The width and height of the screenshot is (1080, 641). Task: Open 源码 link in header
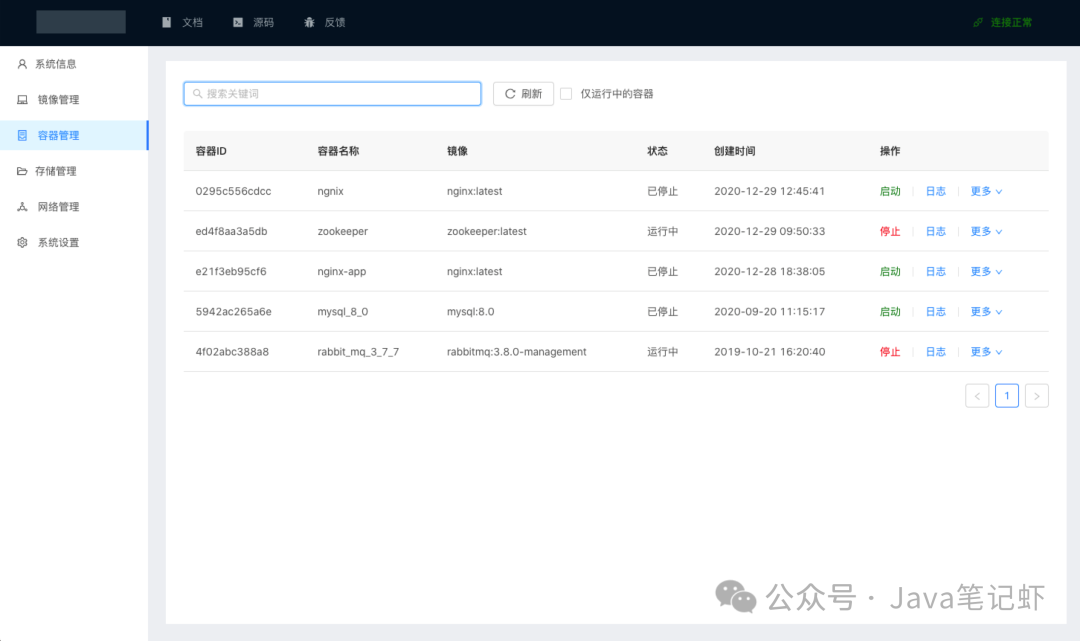(x=253, y=22)
